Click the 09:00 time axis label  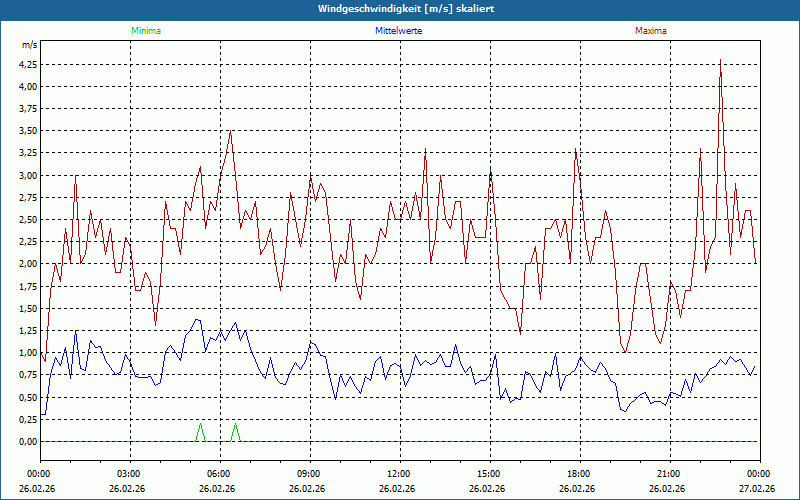point(310,474)
